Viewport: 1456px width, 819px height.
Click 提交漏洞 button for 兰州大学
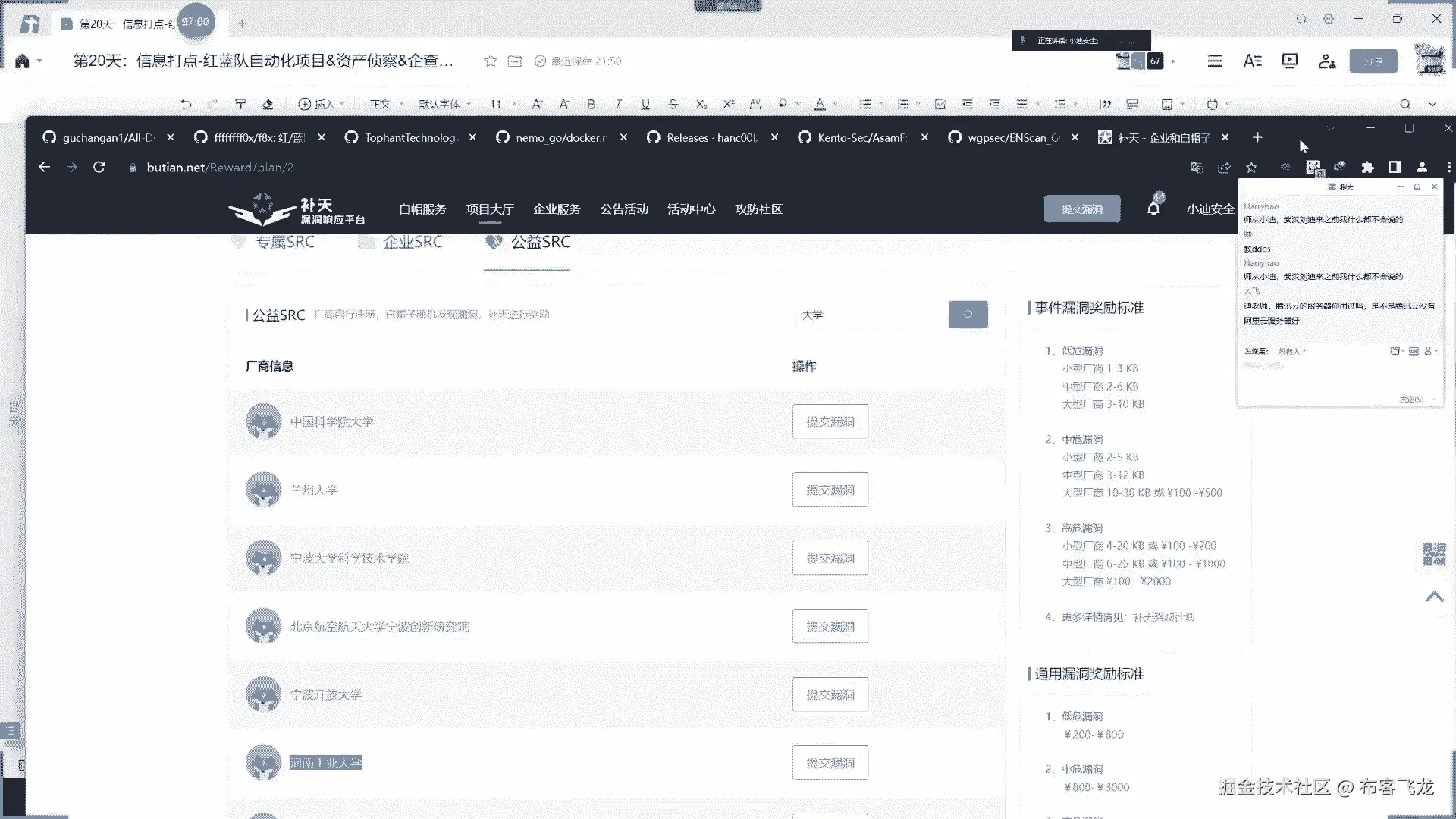click(830, 490)
